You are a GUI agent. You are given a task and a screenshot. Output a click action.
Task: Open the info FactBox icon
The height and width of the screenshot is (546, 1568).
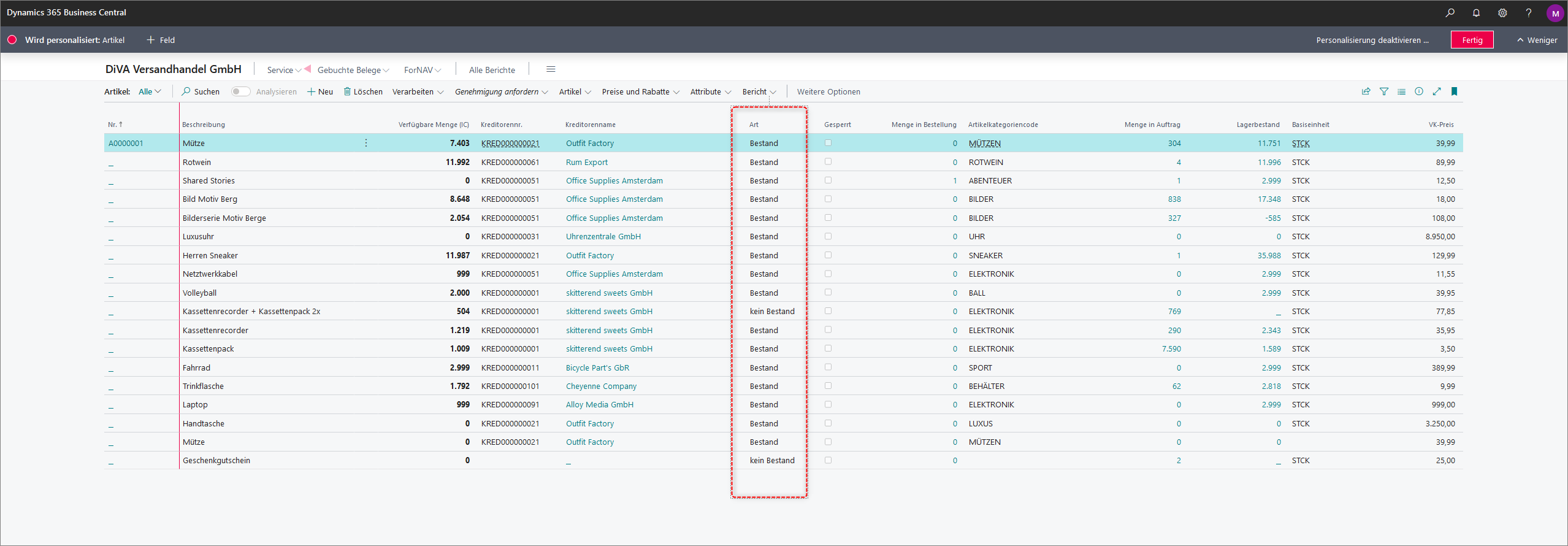click(1419, 91)
